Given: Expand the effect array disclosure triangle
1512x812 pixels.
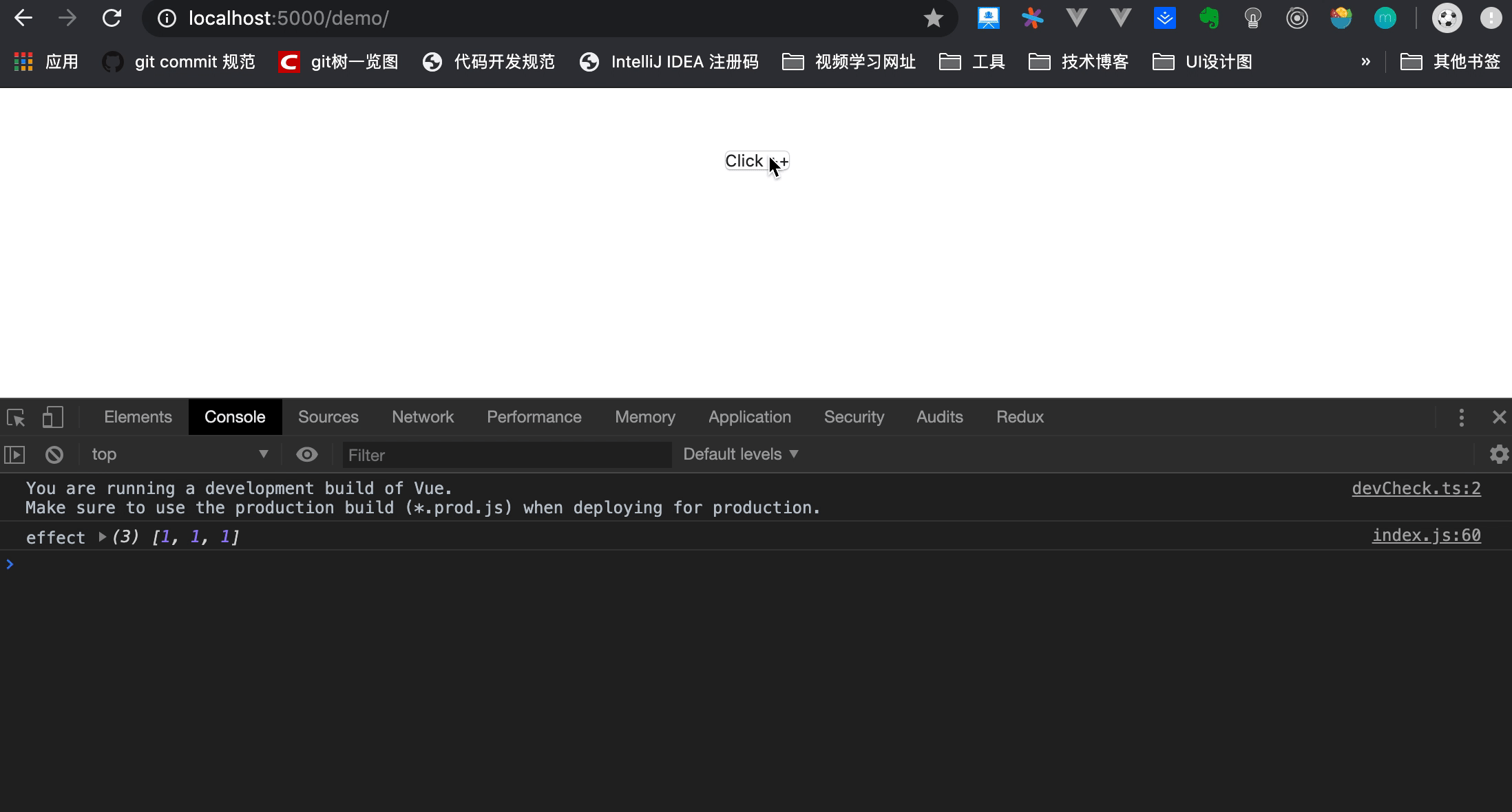Looking at the screenshot, I should pos(102,537).
